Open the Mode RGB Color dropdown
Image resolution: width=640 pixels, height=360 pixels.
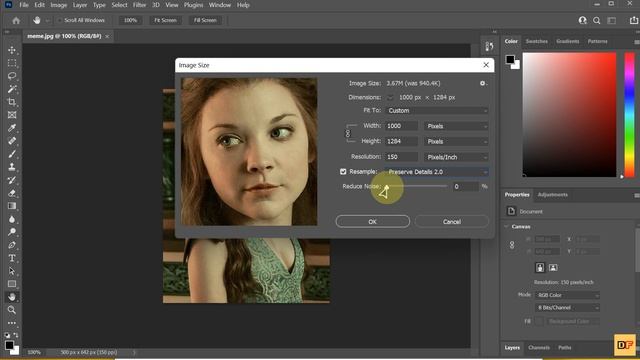coord(567,295)
